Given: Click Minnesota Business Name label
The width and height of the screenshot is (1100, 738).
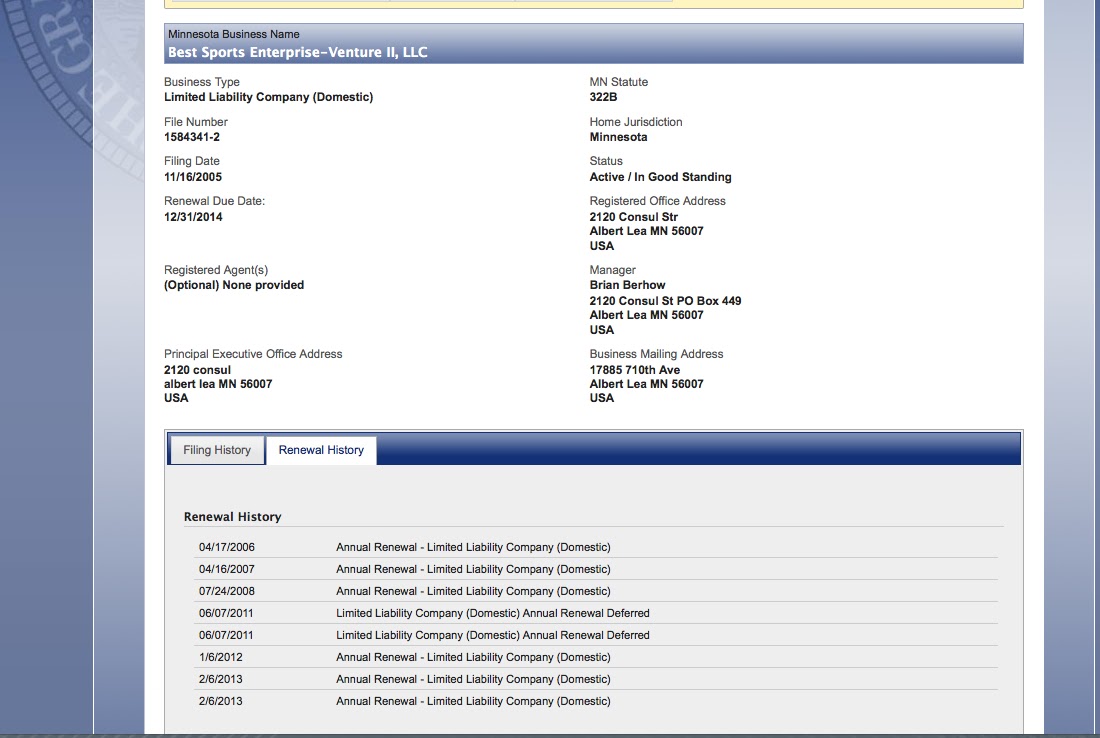Looking at the screenshot, I should pos(234,34).
